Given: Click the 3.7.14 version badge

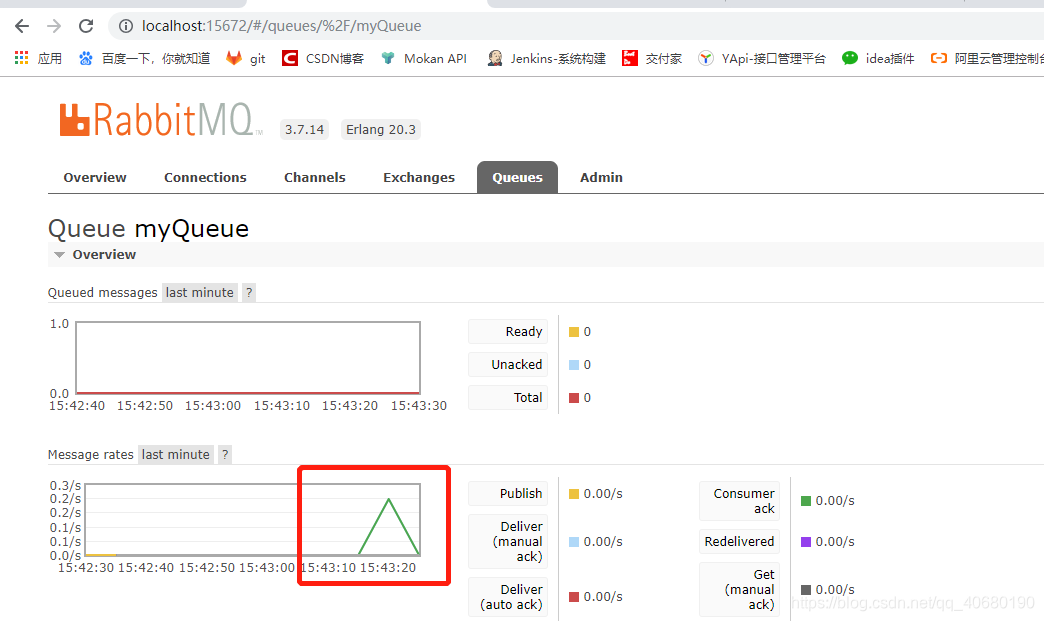Looking at the screenshot, I should click(305, 129).
